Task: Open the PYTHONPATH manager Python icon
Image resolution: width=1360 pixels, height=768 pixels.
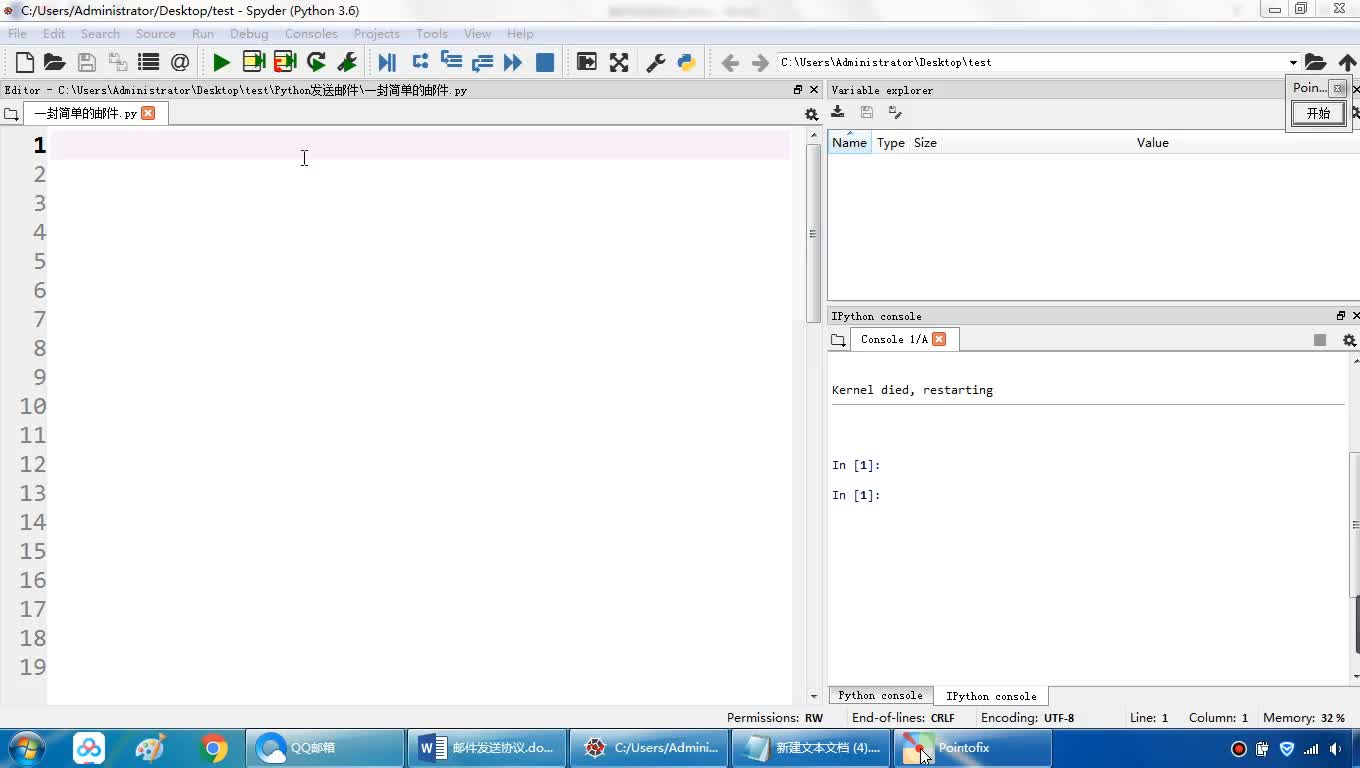Action: point(686,62)
